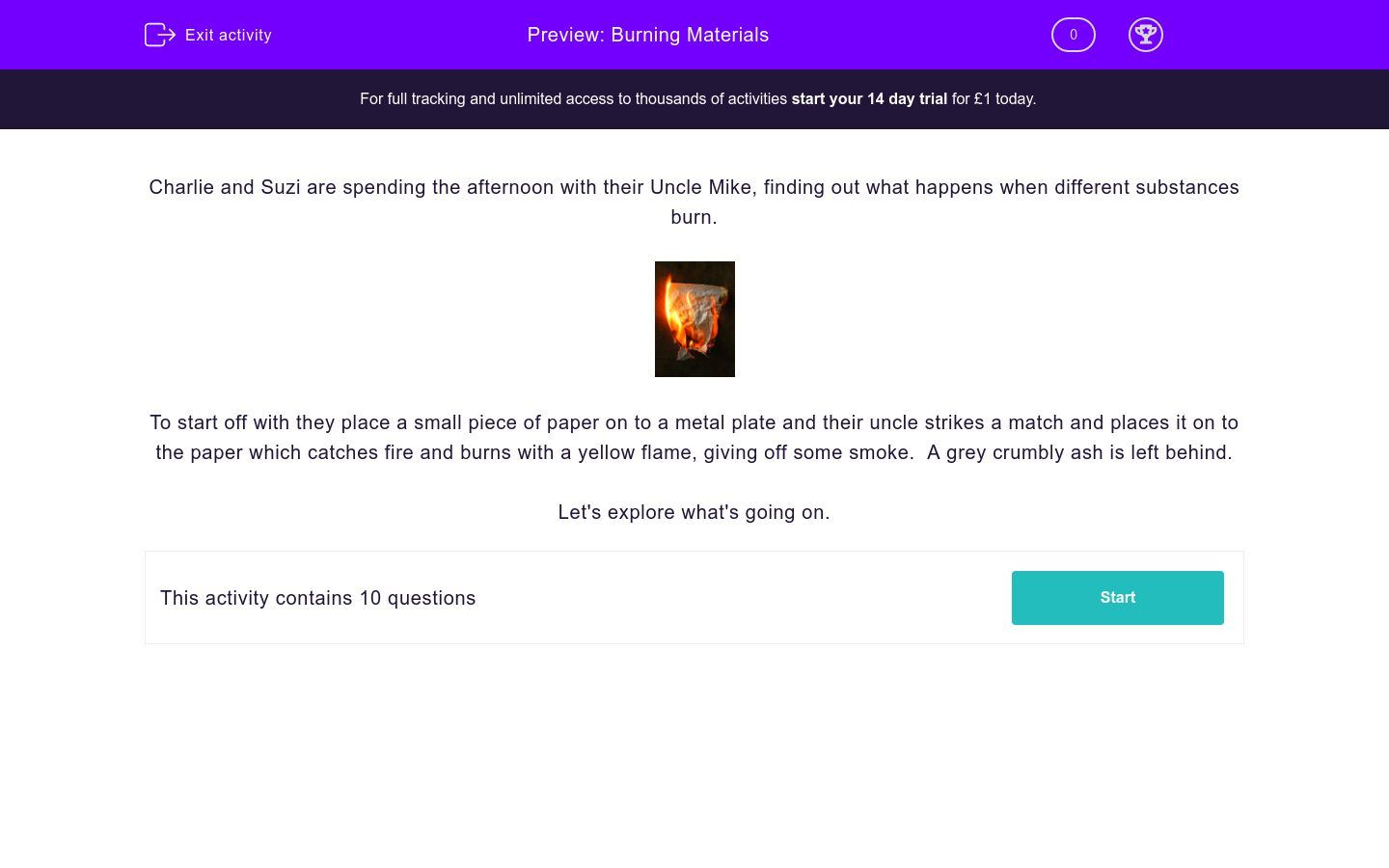Click the exit door arrow icon

pyautogui.click(x=159, y=35)
